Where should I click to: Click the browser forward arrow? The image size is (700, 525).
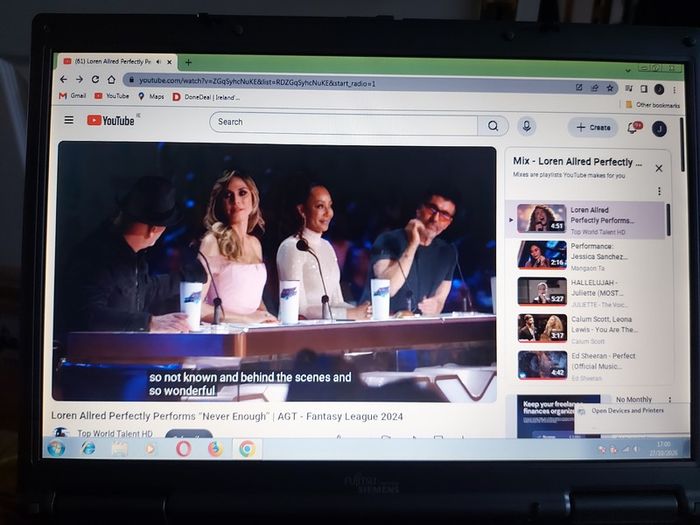(79, 79)
